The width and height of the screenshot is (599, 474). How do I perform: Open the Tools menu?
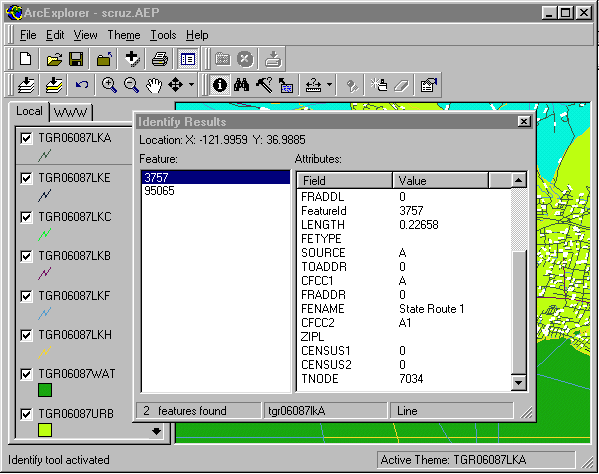pos(163,35)
